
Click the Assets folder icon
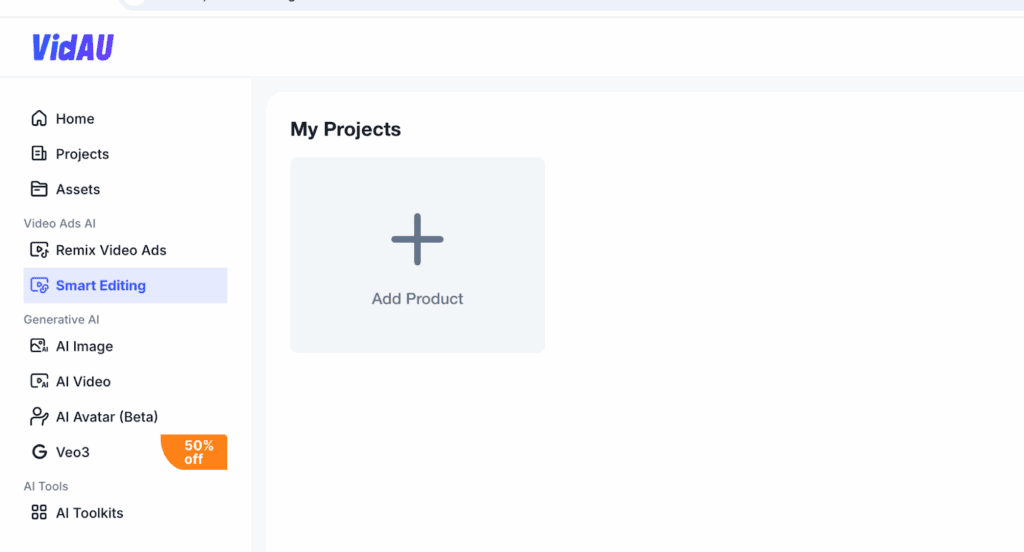[39, 189]
